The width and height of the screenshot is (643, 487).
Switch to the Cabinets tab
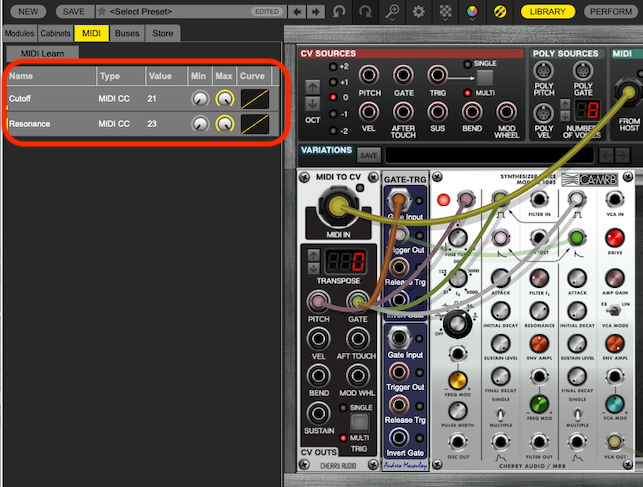55,33
